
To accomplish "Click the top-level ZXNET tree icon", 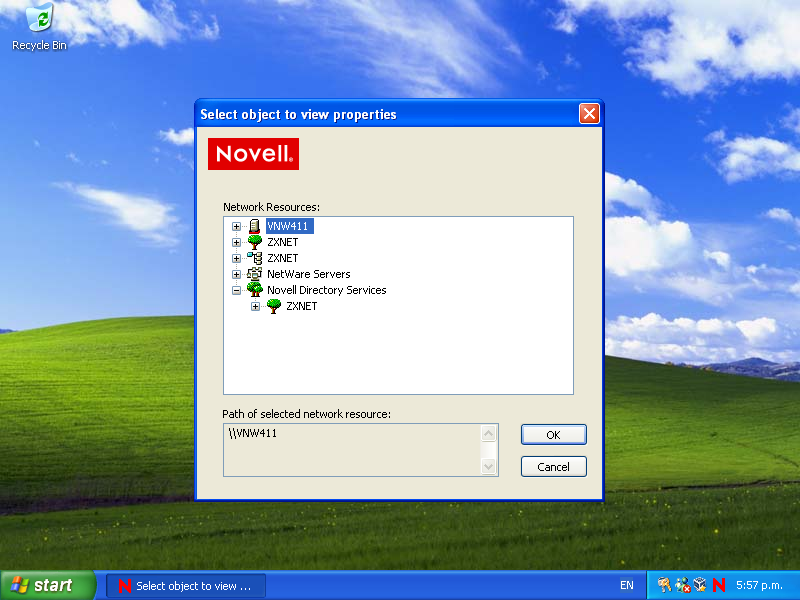I will click(x=254, y=242).
